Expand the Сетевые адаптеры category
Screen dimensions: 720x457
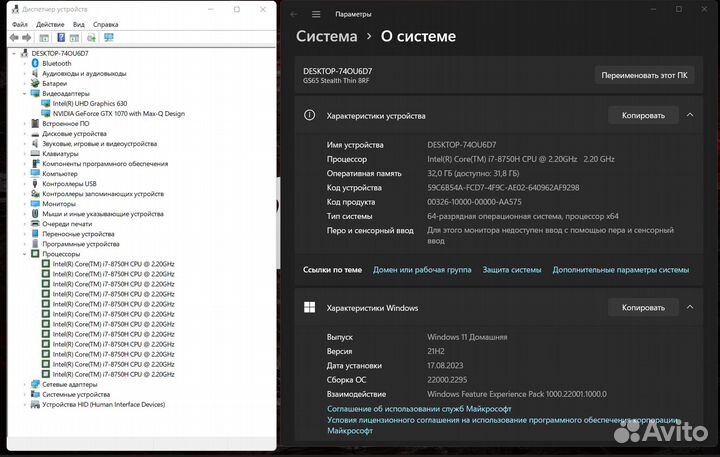[26, 384]
